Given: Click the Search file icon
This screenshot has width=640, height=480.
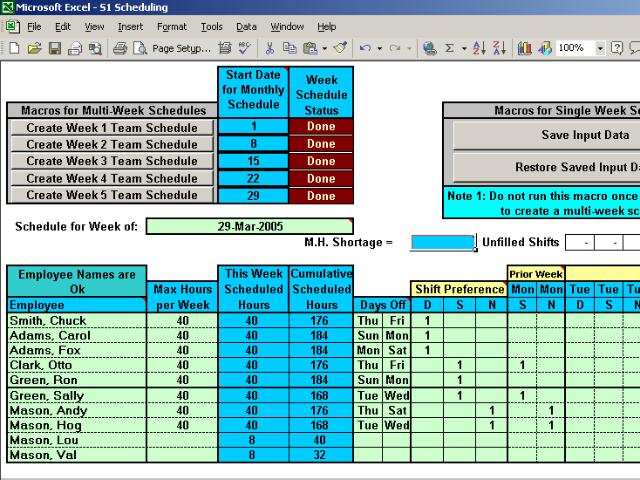Looking at the screenshot, I should click(x=95, y=48).
